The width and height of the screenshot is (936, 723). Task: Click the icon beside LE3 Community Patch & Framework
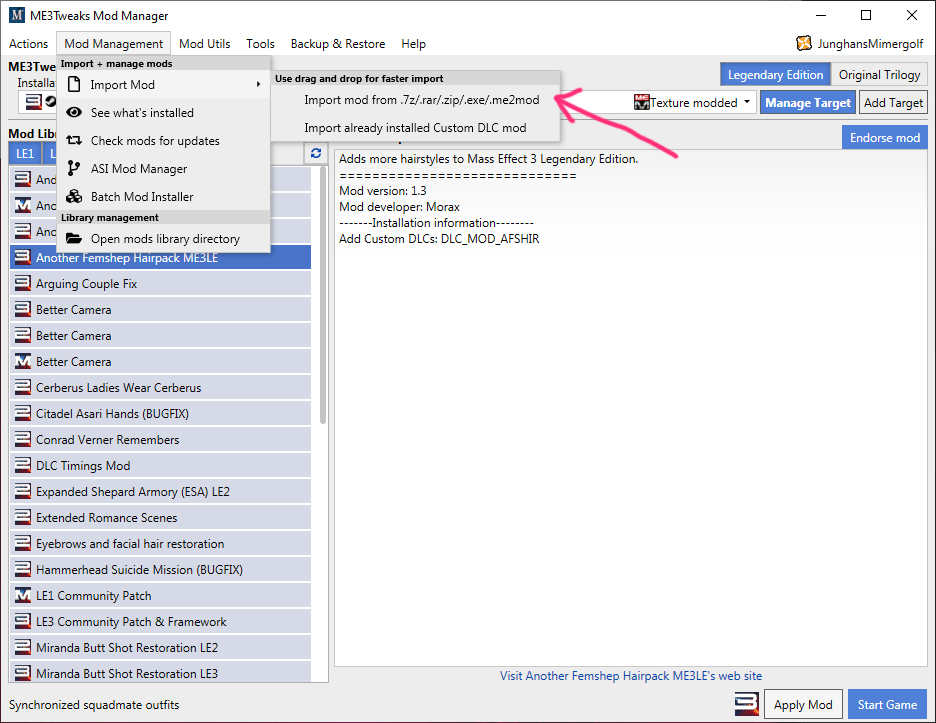tap(23, 621)
